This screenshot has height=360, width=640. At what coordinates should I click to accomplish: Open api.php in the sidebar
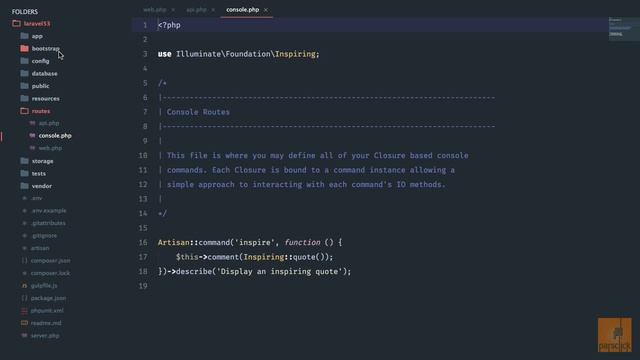pos(49,123)
